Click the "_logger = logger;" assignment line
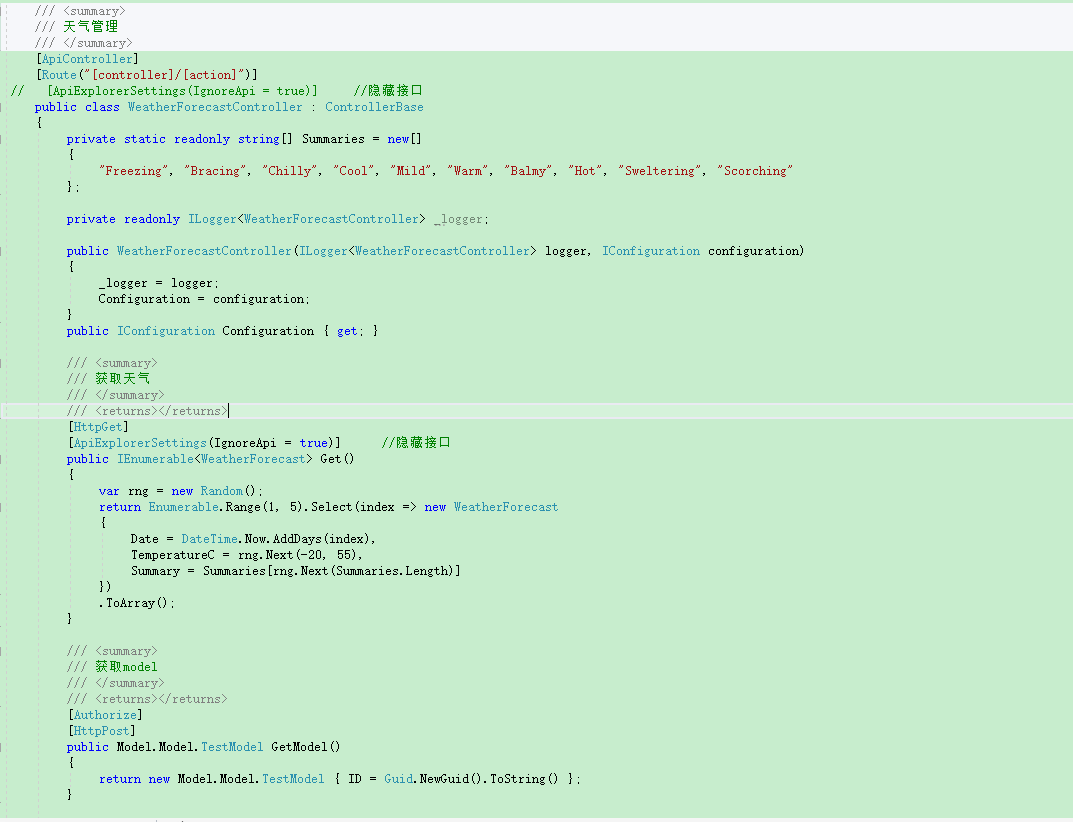The image size is (1073, 822). (x=159, y=283)
